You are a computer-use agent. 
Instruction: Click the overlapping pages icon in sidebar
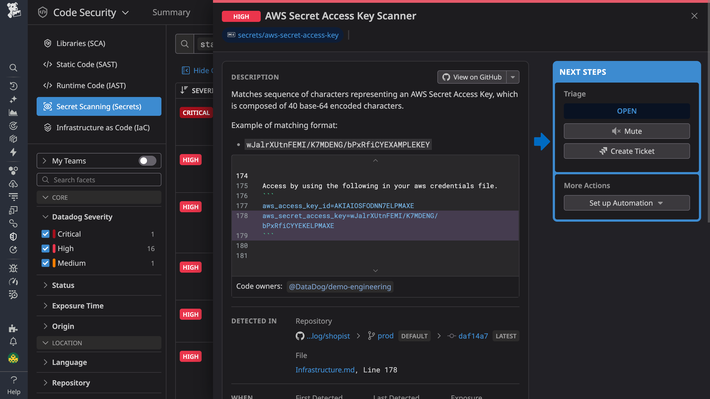coord(13,210)
